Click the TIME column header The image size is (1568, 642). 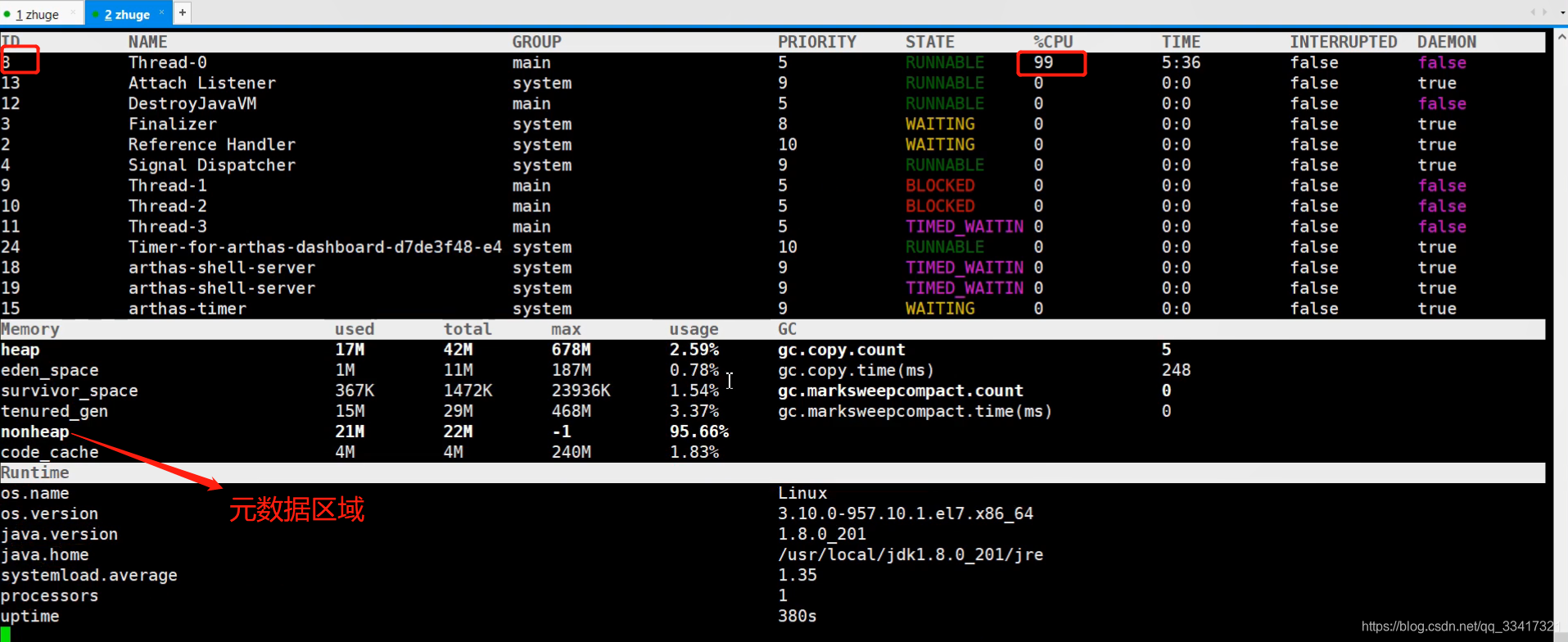(1181, 42)
